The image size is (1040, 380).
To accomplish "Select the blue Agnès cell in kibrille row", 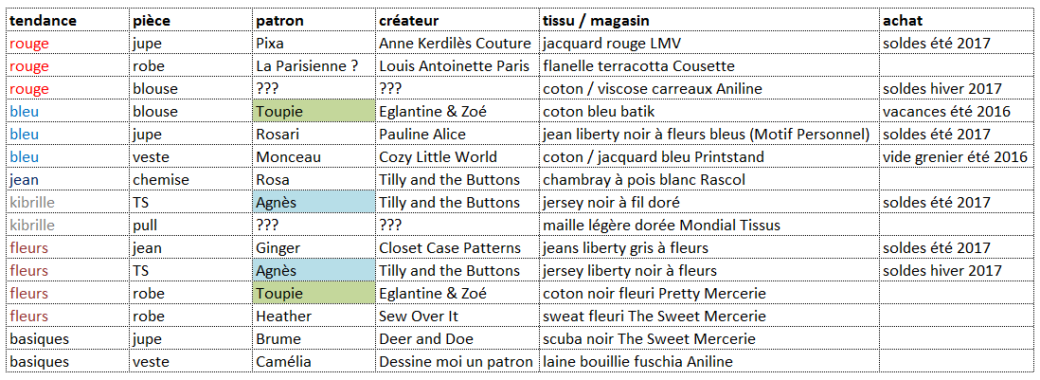I will (314, 202).
